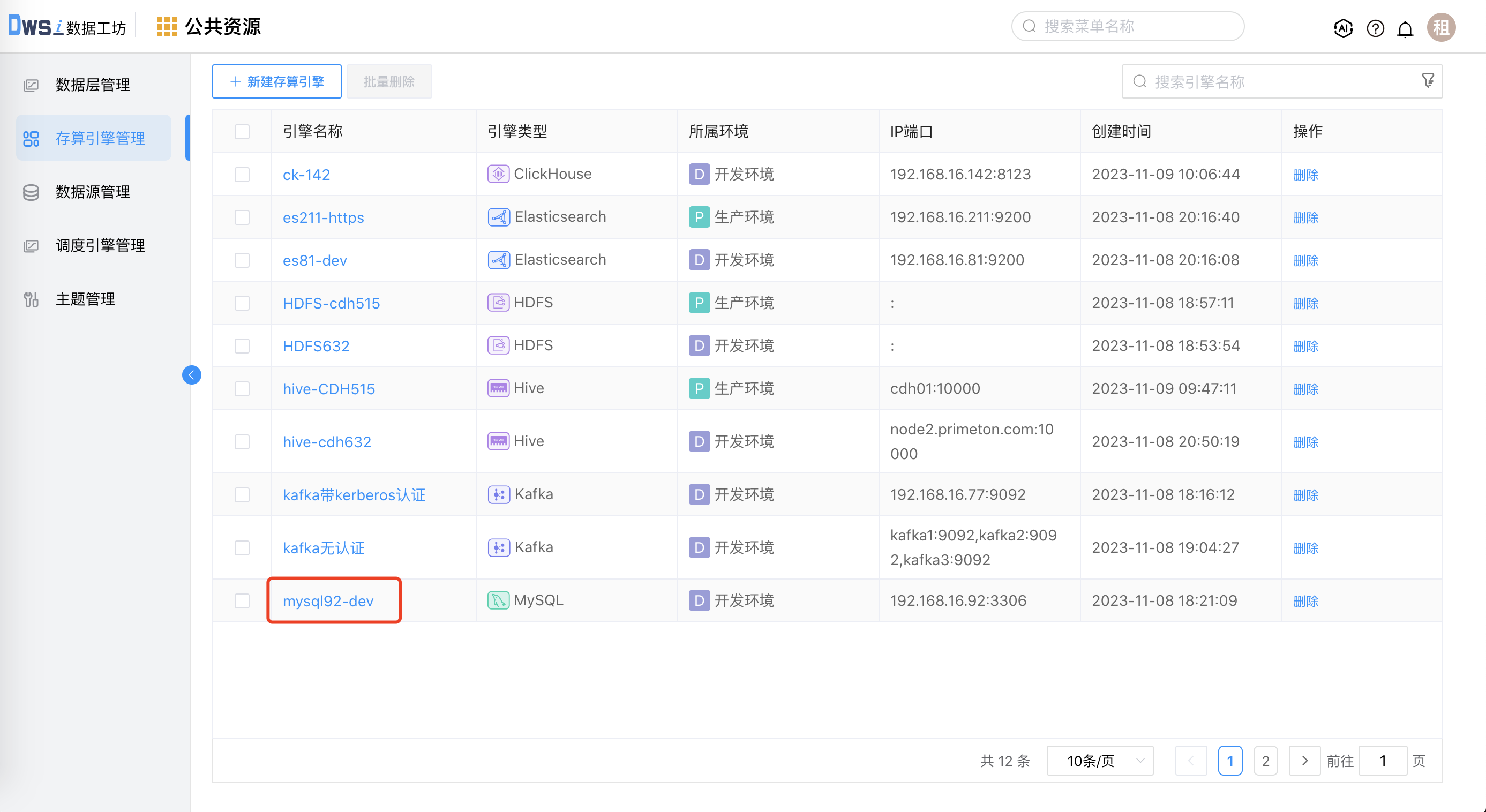Click the help question mark icon
Image resolution: width=1486 pixels, height=812 pixels.
[1375, 28]
